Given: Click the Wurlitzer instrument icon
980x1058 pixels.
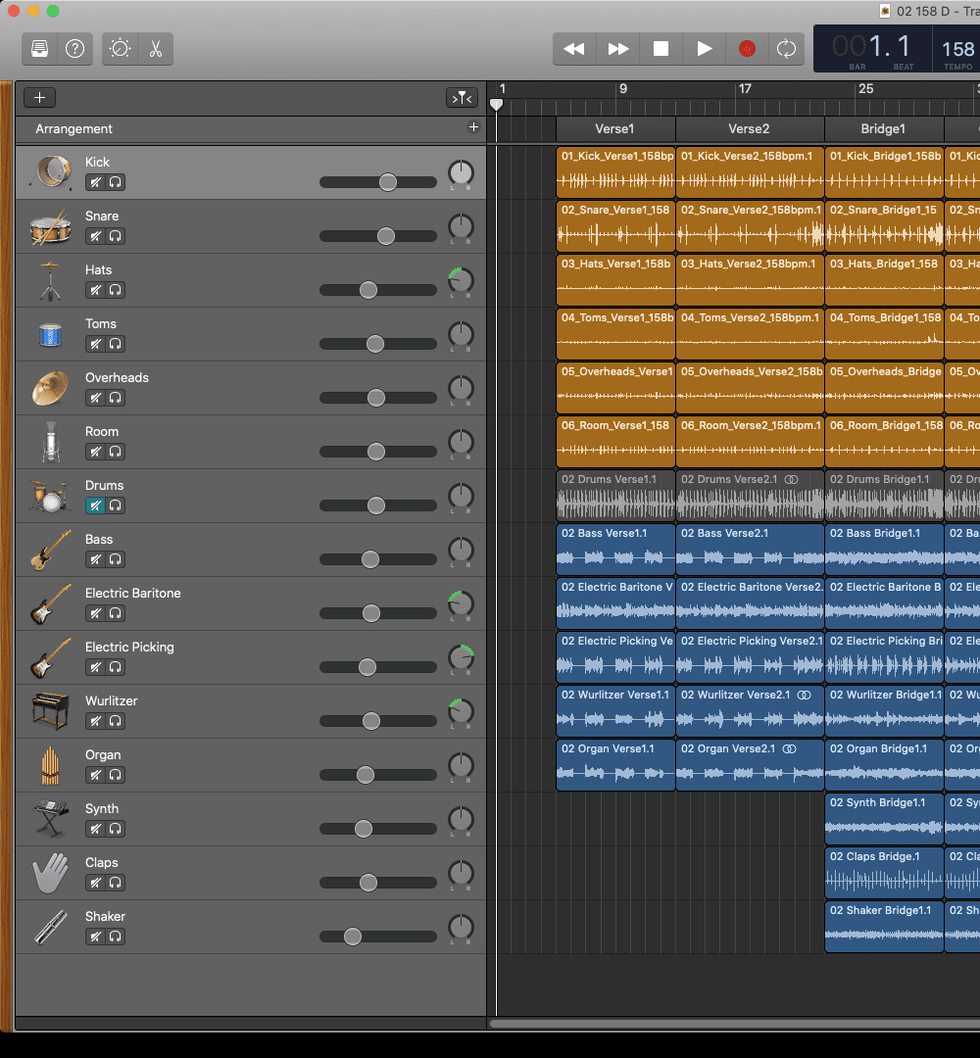Looking at the screenshot, I should pos(50,711).
